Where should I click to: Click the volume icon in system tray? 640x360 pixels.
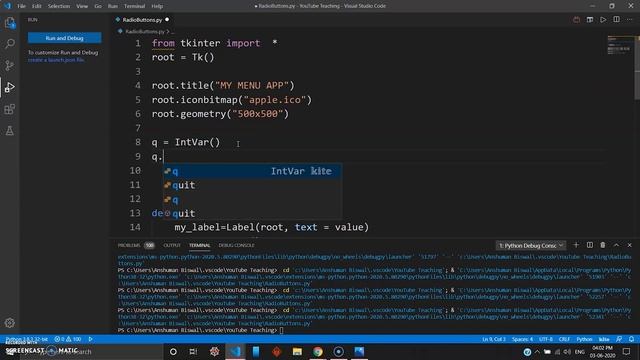point(567,351)
